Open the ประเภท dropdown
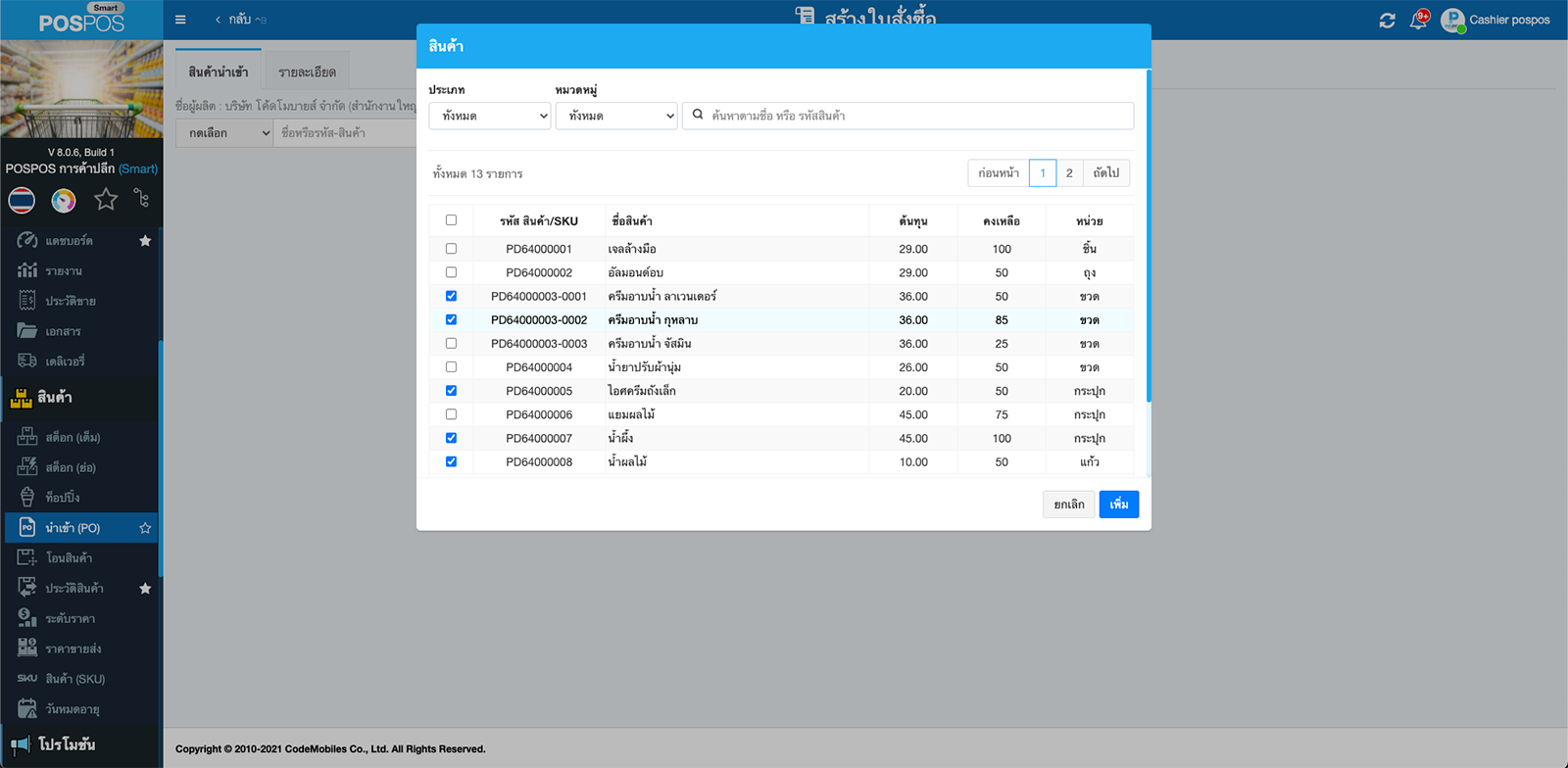 (490, 116)
